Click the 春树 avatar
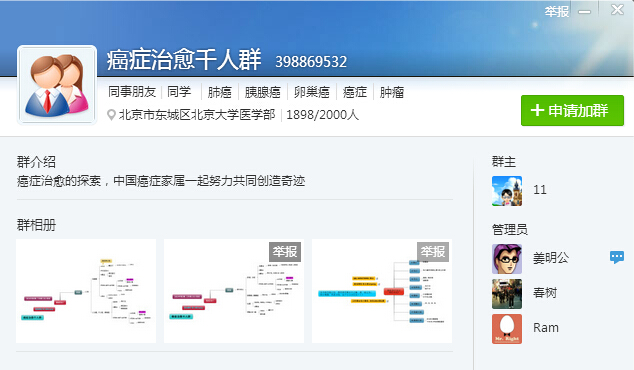634x370 pixels. [x=507, y=294]
